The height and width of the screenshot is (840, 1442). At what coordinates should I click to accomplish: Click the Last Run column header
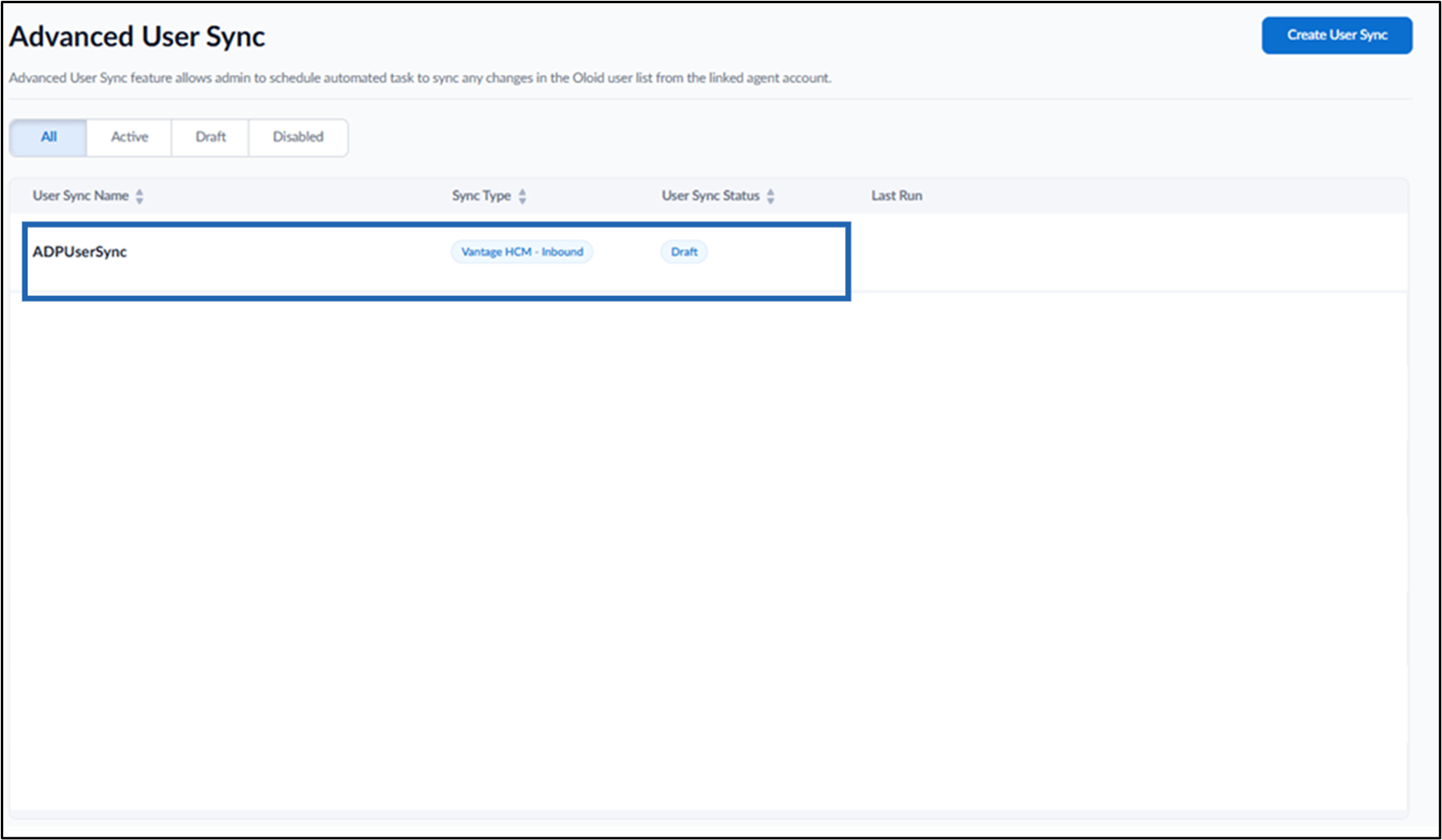[x=897, y=196]
